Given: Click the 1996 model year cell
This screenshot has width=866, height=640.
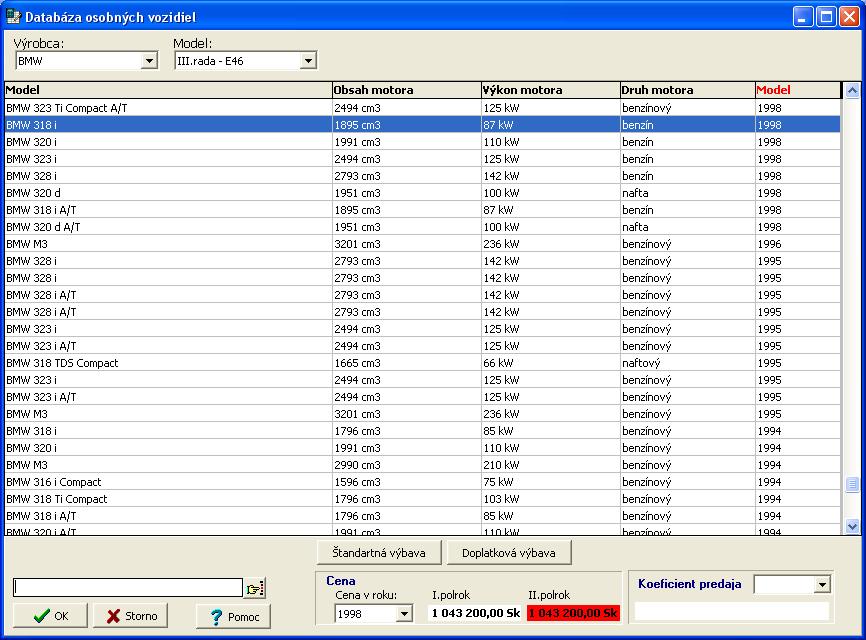Looking at the screenshot, I should click(798, 244).
